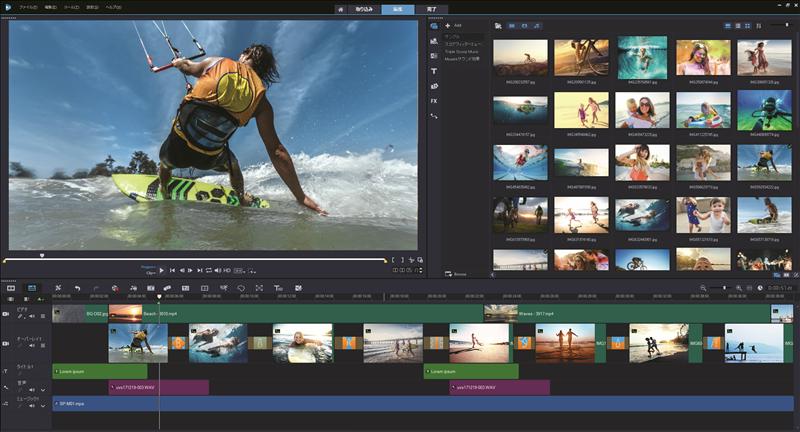Play the preview

pos(162,270)
